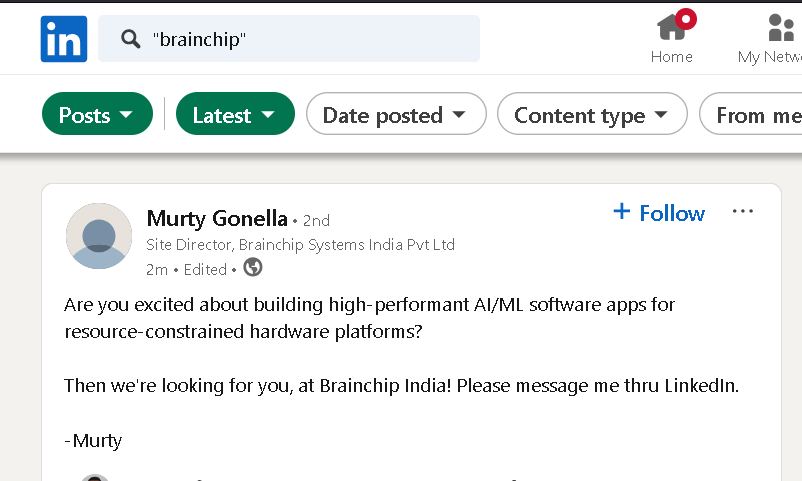Expand the Posts filter dropdown
The image size is (802, 481).
pos(97,114)
